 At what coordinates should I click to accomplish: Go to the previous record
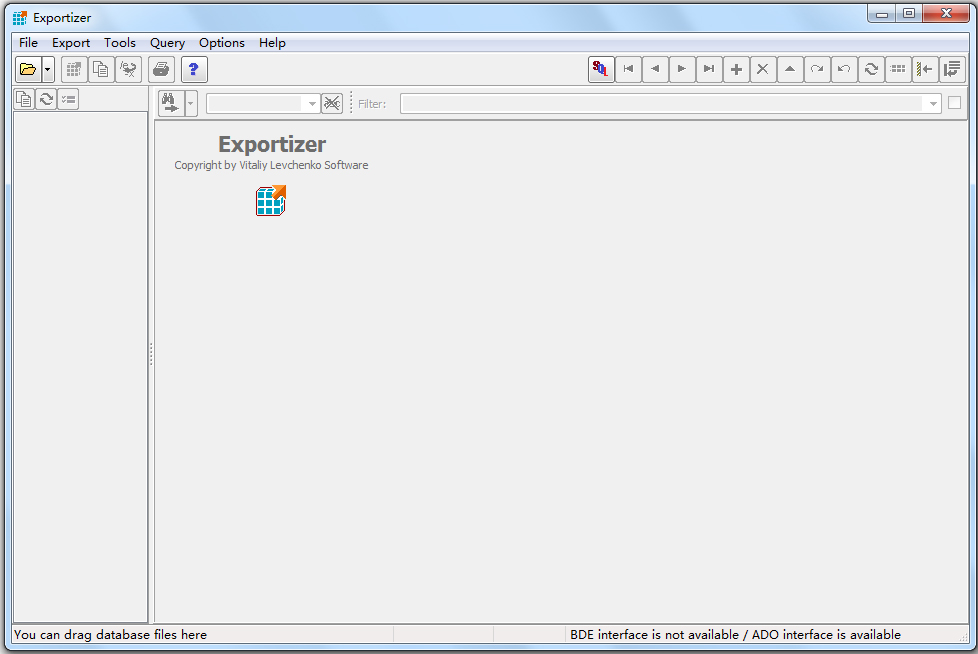point(656,69)
